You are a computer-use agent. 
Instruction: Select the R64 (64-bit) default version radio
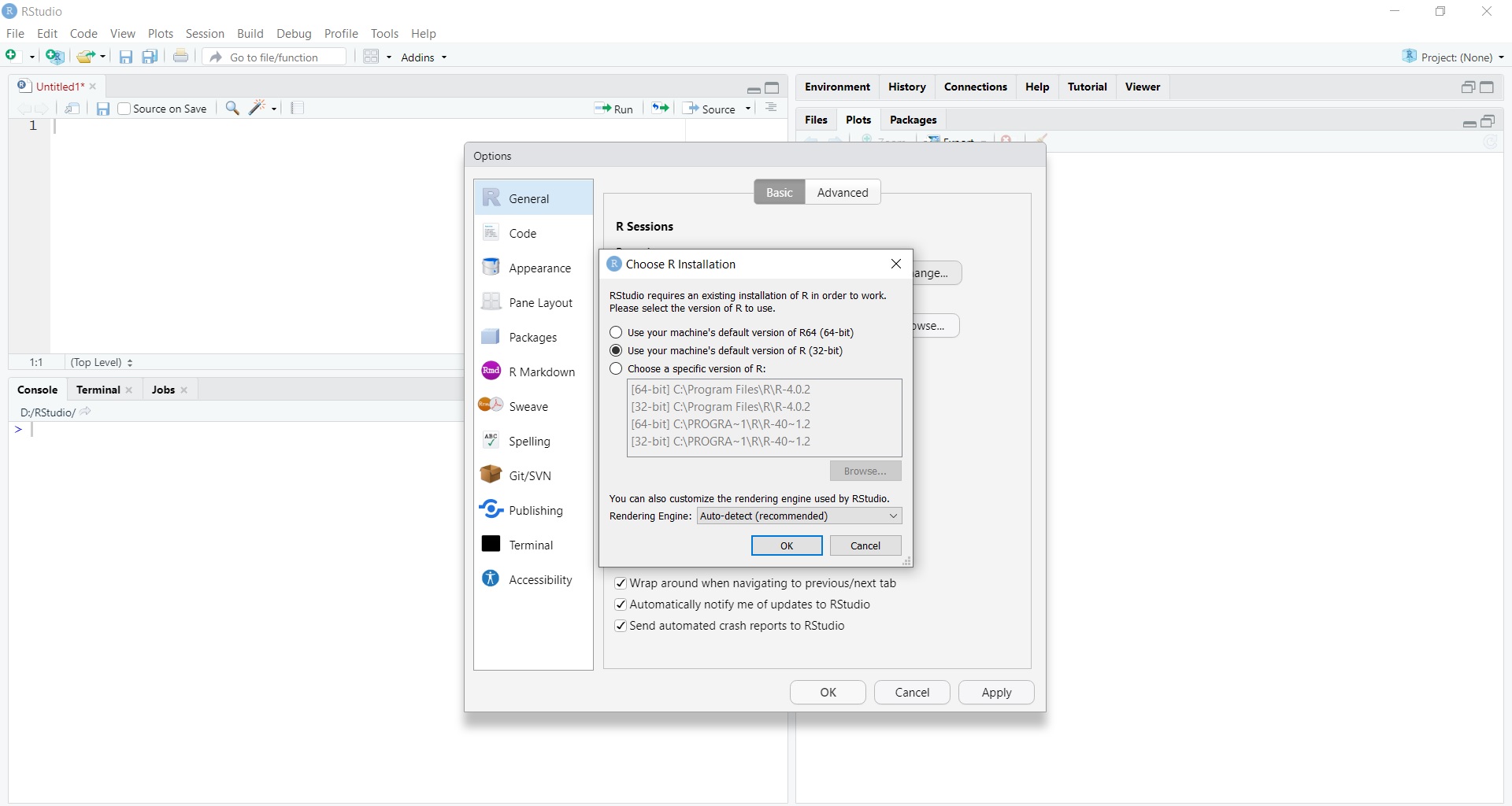point(617,332)
